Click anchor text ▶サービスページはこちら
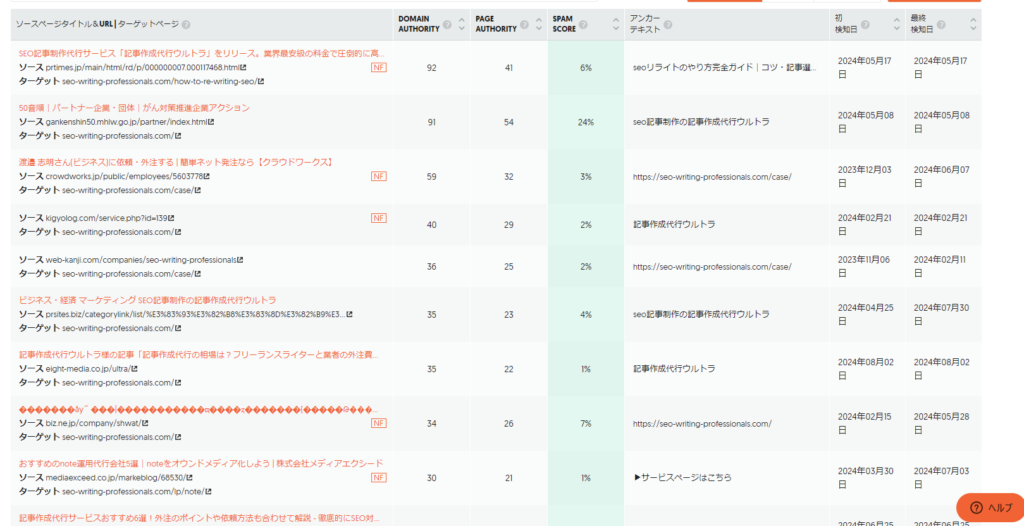The image size is (1024, 526). click(682, 478)
